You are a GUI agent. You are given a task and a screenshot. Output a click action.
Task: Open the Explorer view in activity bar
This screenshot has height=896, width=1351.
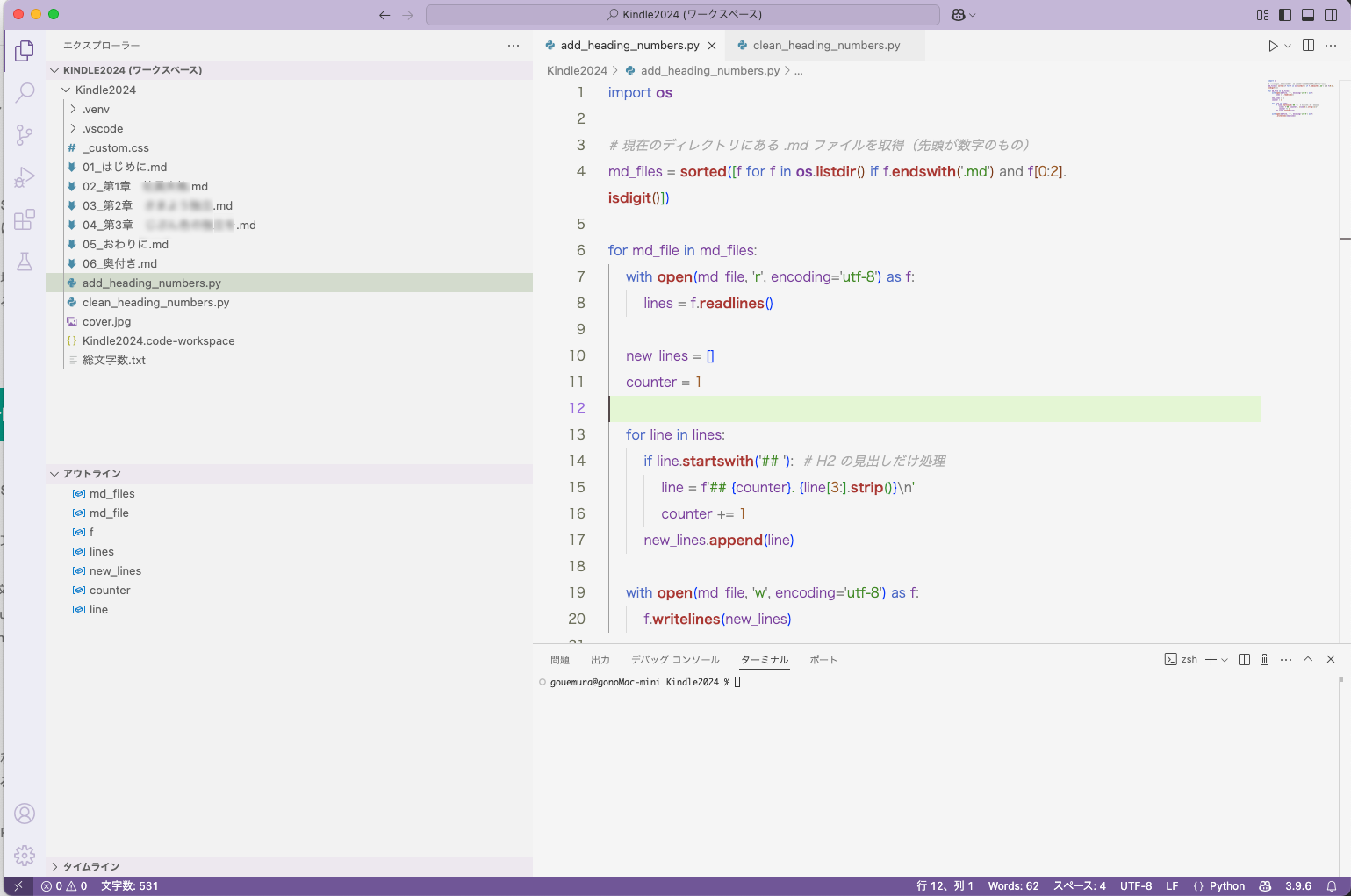point(25,51)
